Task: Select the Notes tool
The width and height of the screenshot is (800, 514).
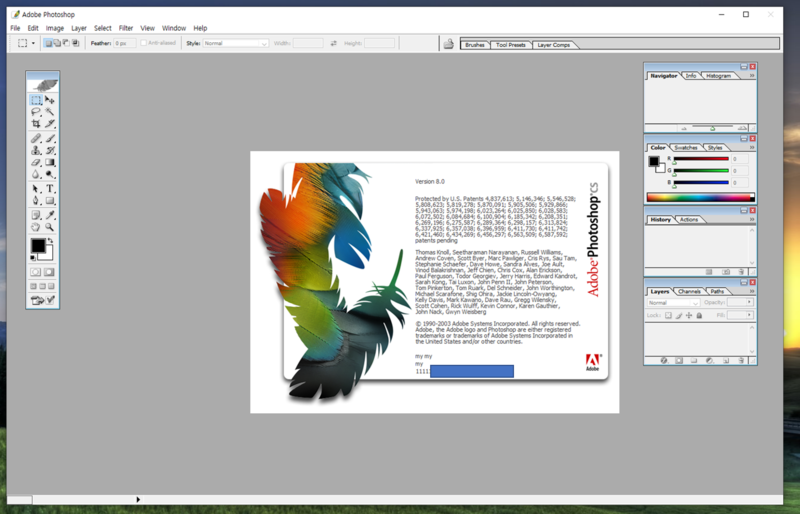Action: click(x=36, y=215)
